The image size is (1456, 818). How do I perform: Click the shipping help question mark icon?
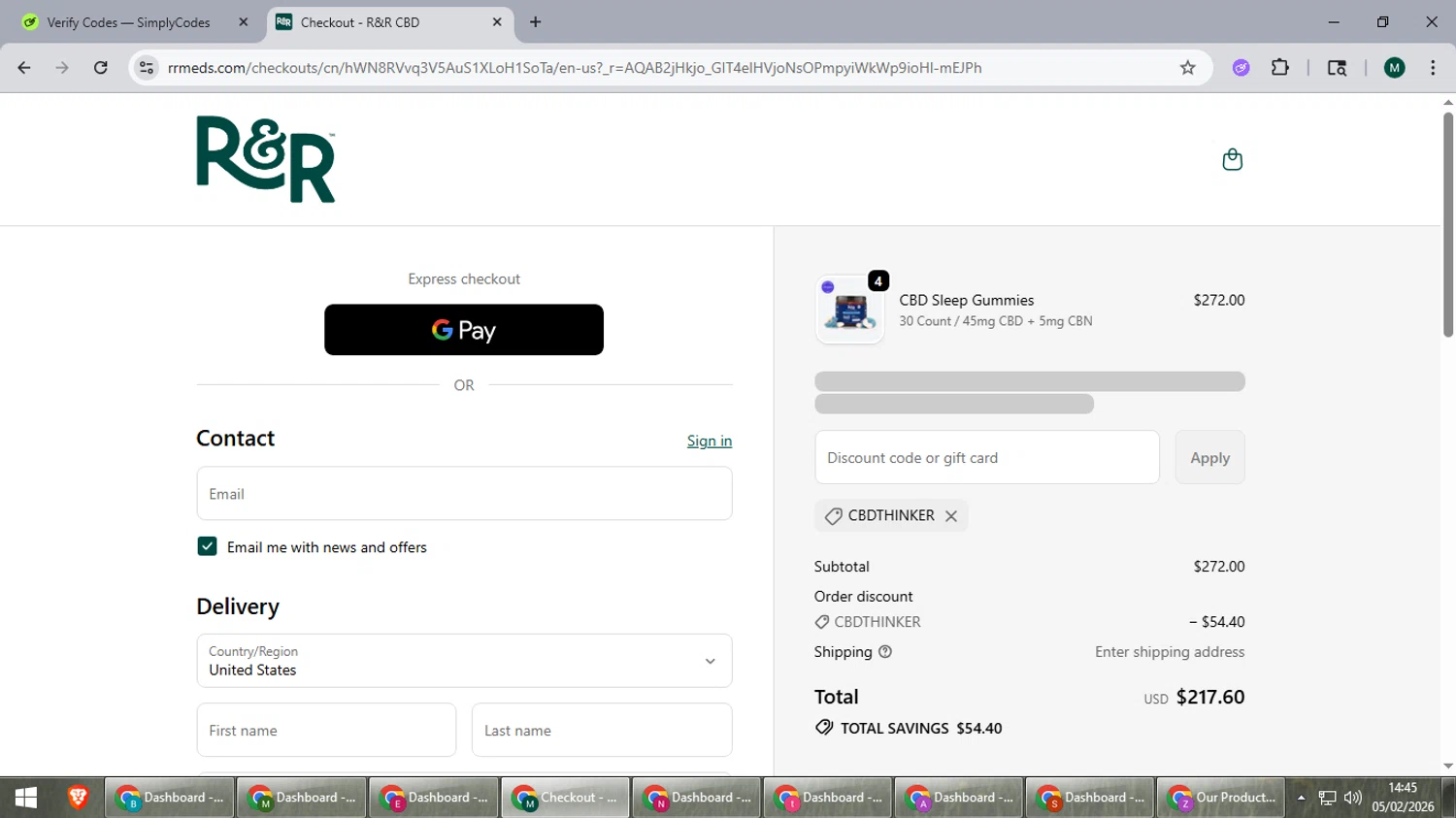(x=884, y=652)
